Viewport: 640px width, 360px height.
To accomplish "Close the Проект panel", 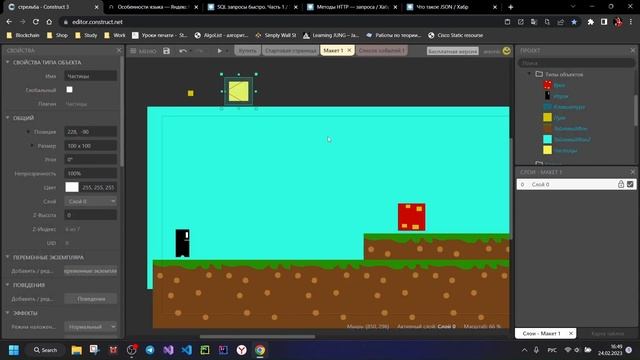I will 633,50.
